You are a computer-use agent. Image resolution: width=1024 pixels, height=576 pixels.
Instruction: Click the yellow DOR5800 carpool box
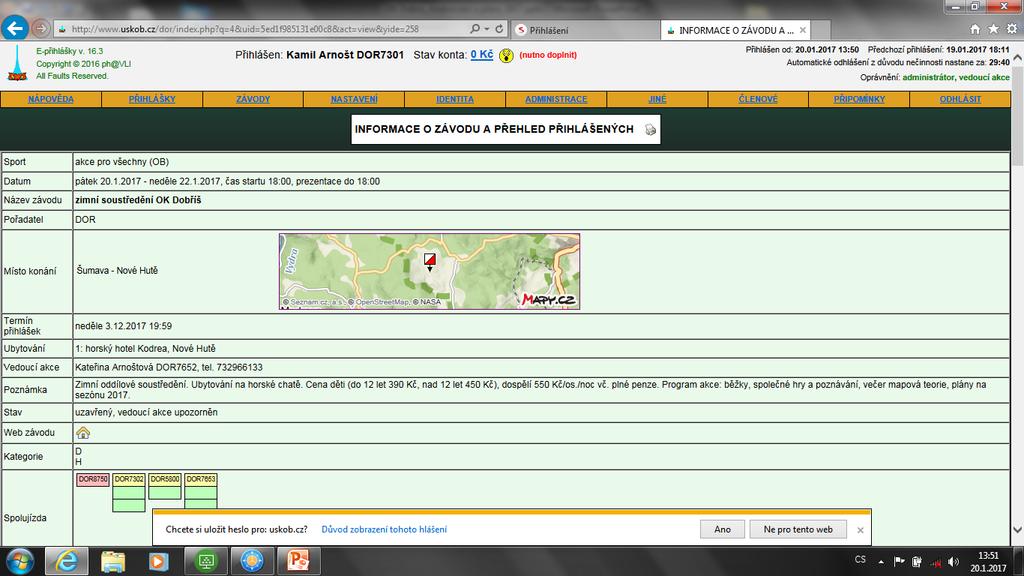pyautogui.click(x=165, y=479)
